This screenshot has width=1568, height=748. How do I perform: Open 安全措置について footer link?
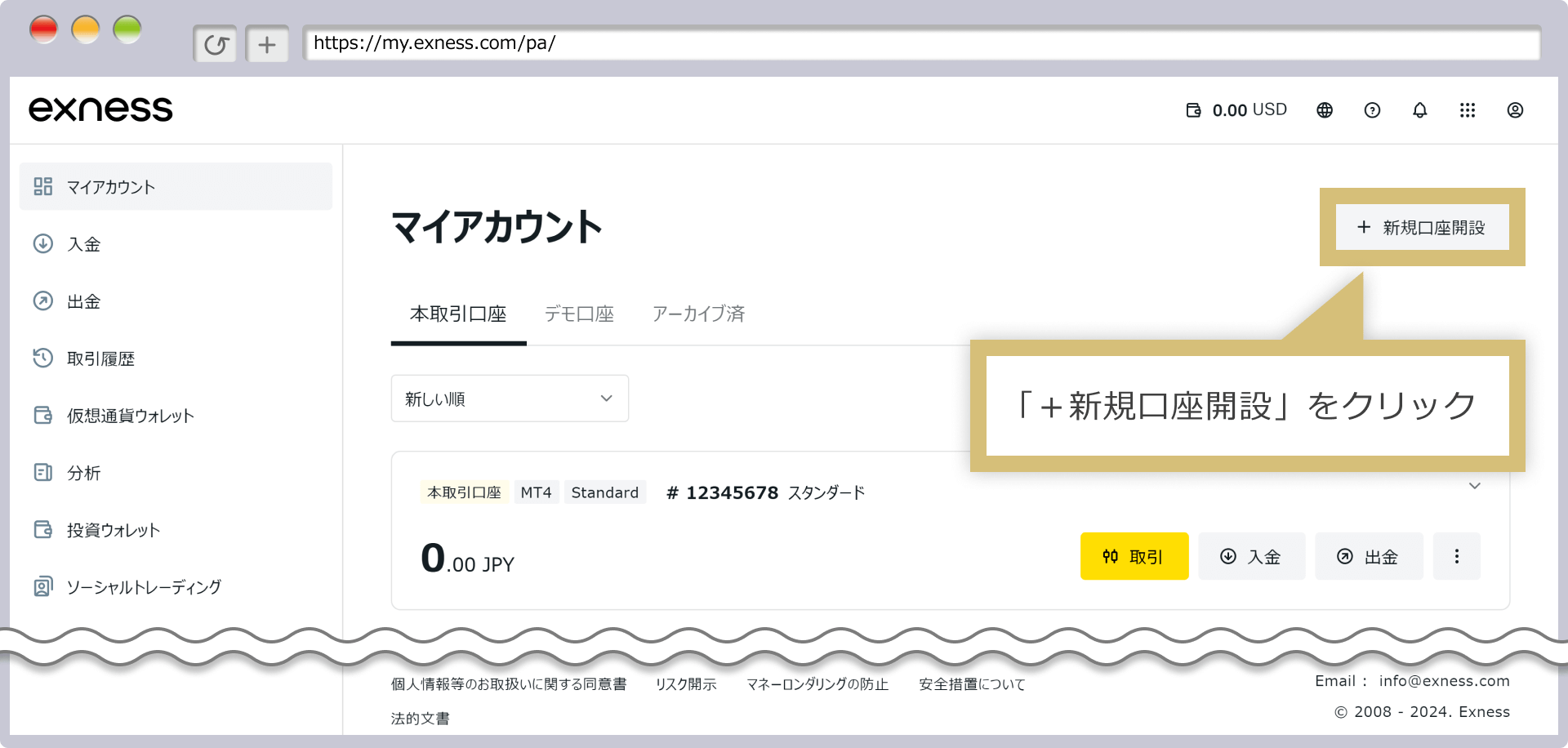pyautogui.click(x=972, y=684)
